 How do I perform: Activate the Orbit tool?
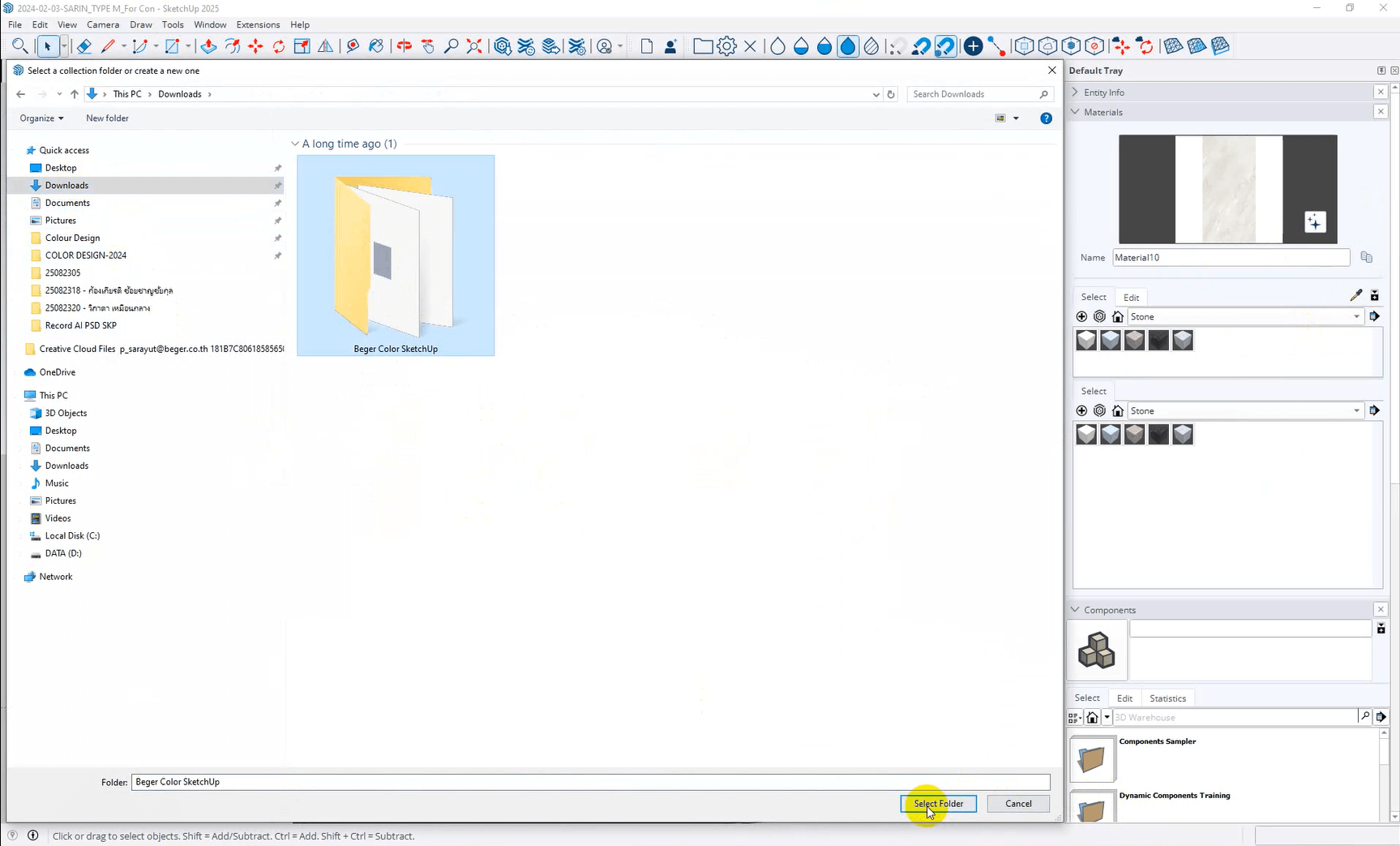[404, 46]
